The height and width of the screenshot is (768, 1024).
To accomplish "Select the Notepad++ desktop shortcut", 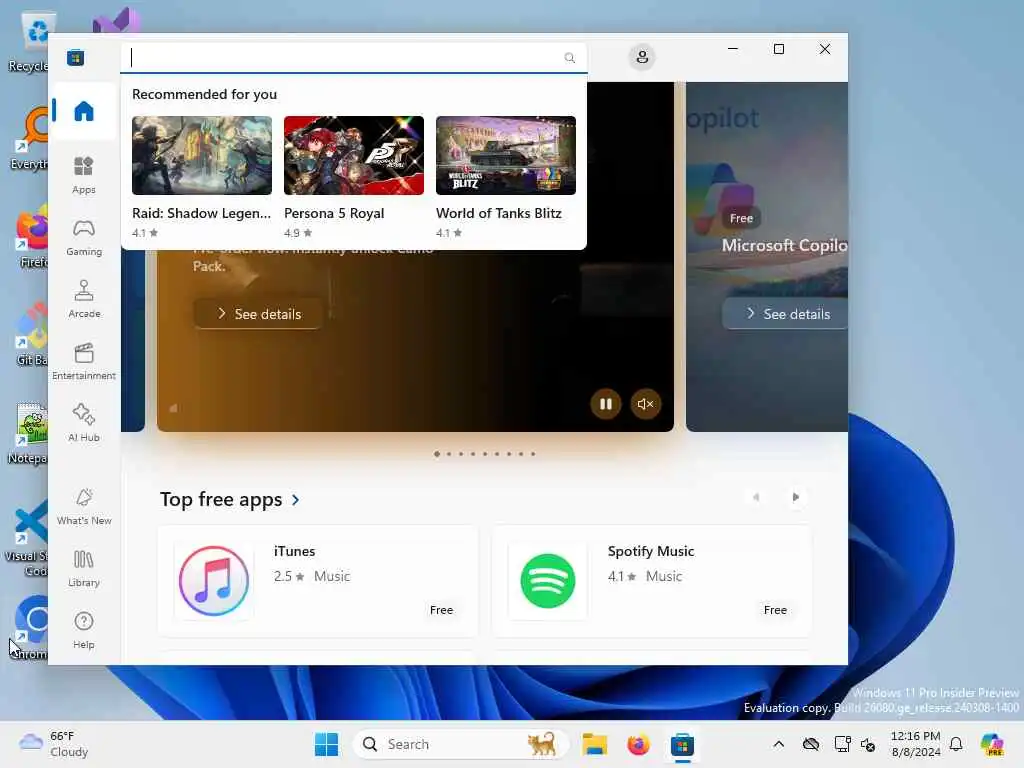I will pyautogui.click(x=29, y=434).
